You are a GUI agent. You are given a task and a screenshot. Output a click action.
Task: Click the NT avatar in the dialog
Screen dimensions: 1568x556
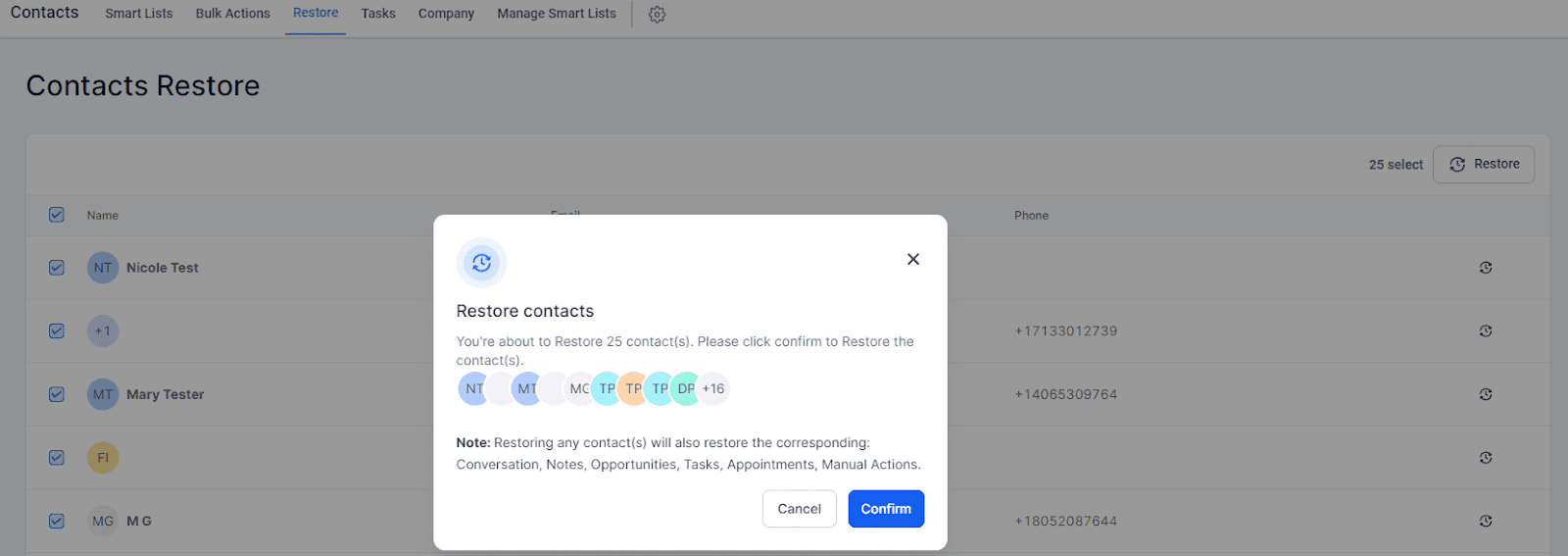474,388
